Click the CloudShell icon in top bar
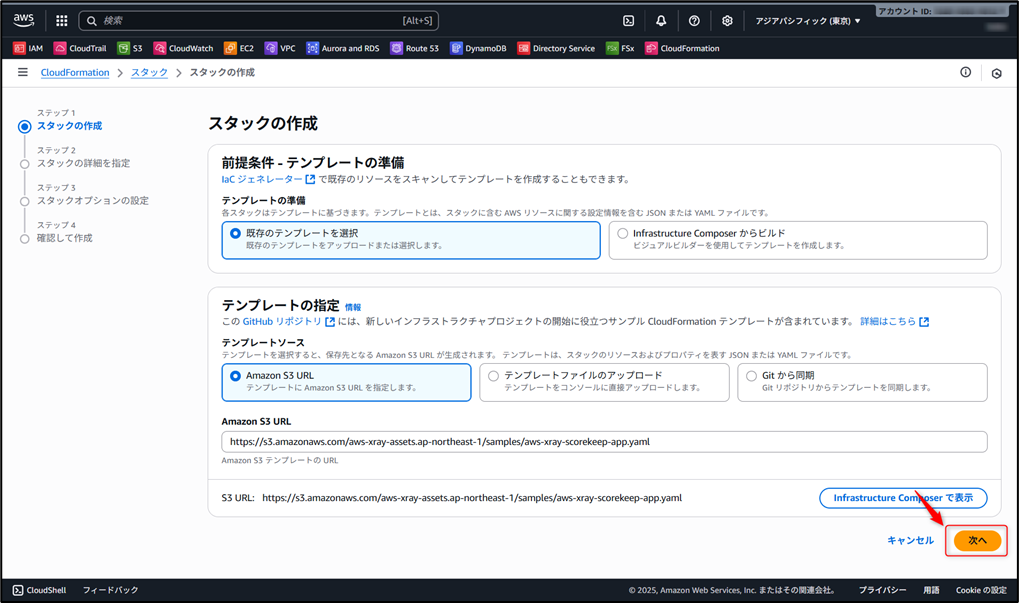 coord(628,20)
